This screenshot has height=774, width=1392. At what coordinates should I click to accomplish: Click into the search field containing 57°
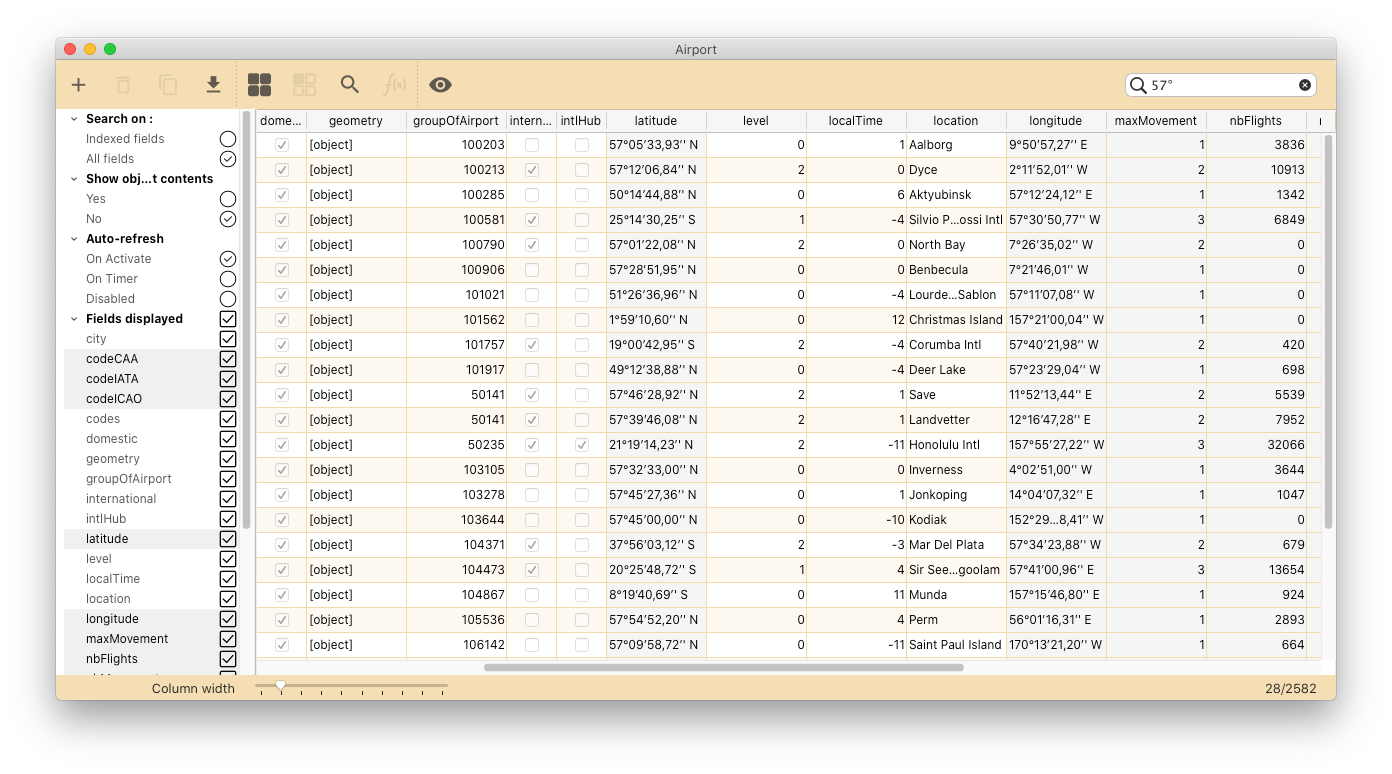coord(1221,85)
